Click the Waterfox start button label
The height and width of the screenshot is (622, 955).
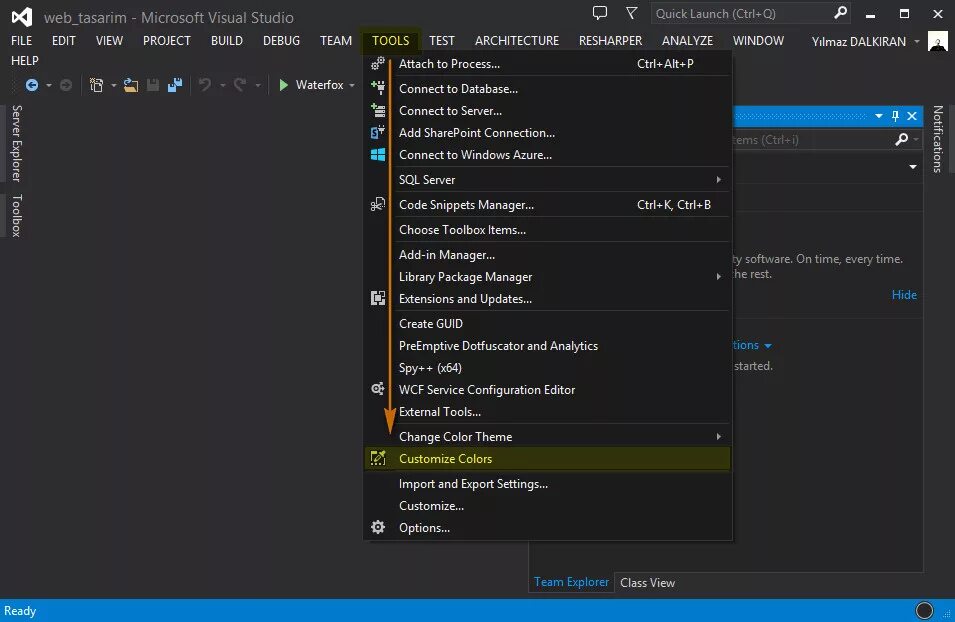pos(320,85)
